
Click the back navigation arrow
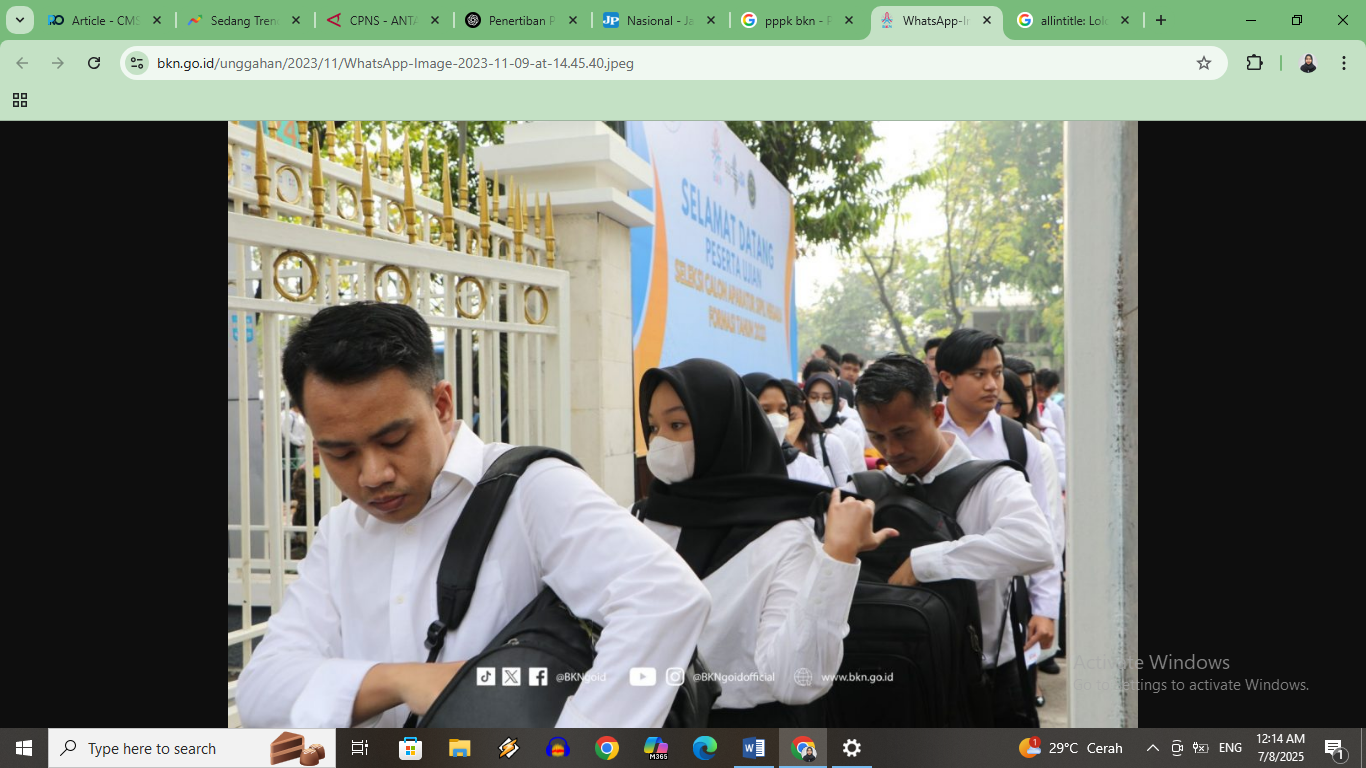click(22, 62)
